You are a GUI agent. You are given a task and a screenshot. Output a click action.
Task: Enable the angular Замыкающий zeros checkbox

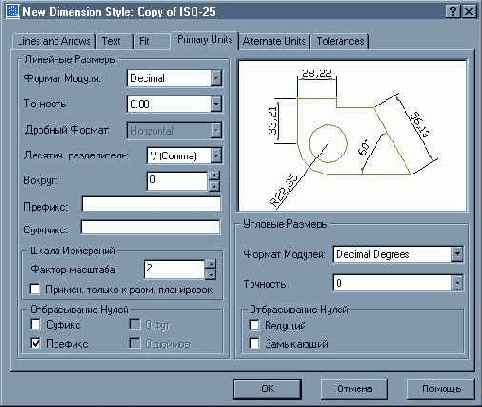point(254,344)
